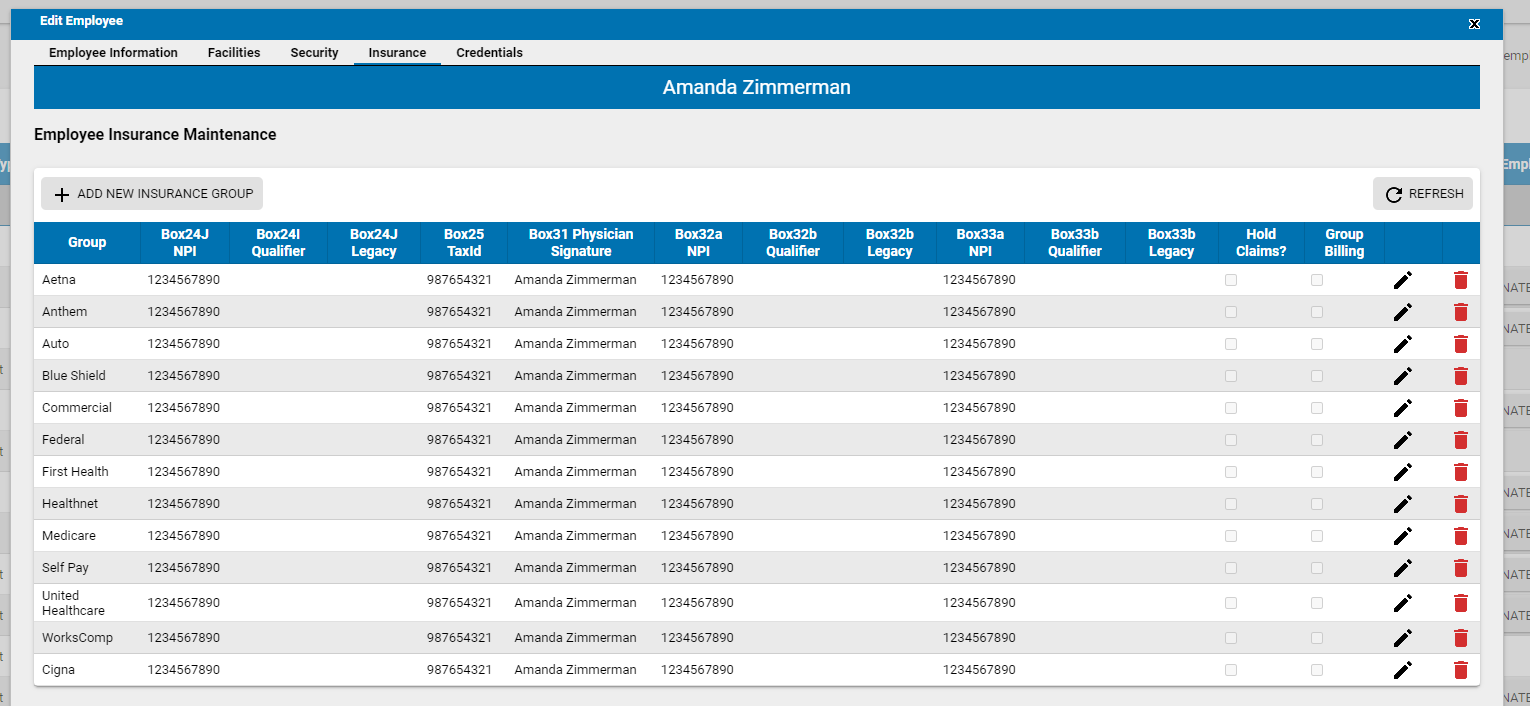Delete the Federal insurance group
Screen dimensions: 1530x706
[1461, 440]
